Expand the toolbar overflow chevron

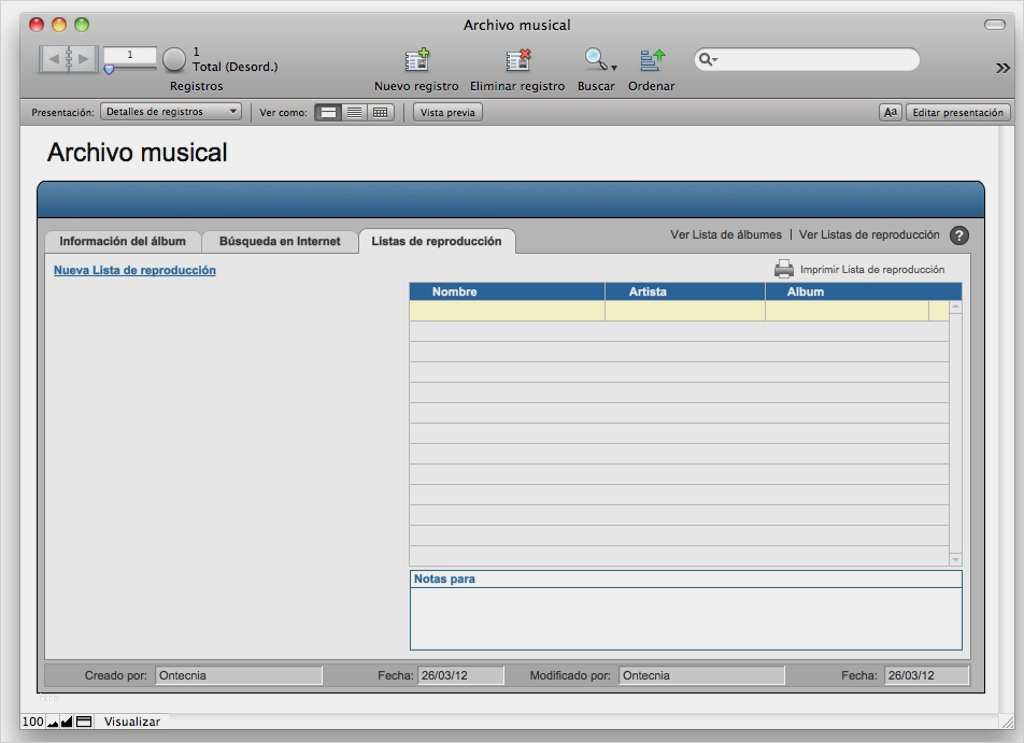tap(1002, 68)
